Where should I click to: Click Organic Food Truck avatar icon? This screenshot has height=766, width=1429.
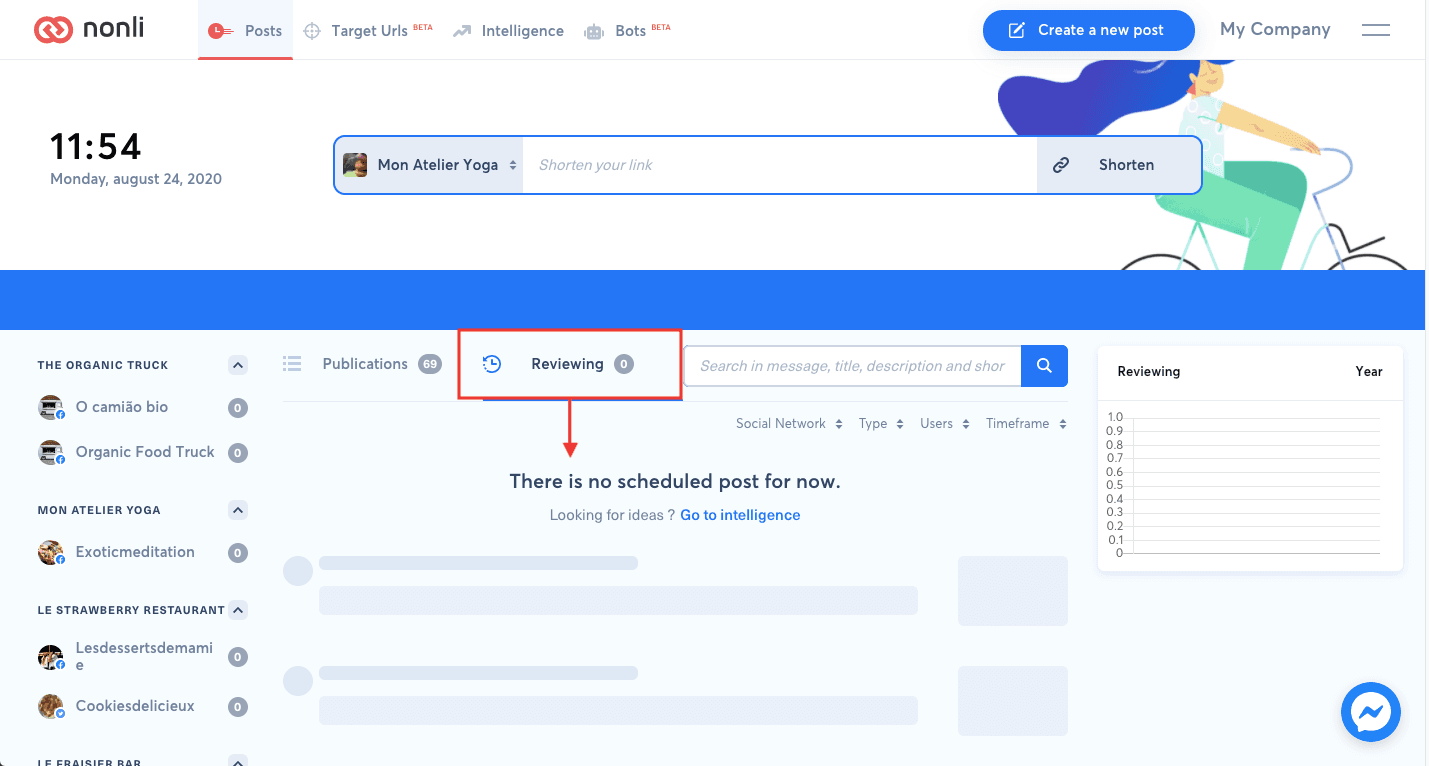coord(51,452)
